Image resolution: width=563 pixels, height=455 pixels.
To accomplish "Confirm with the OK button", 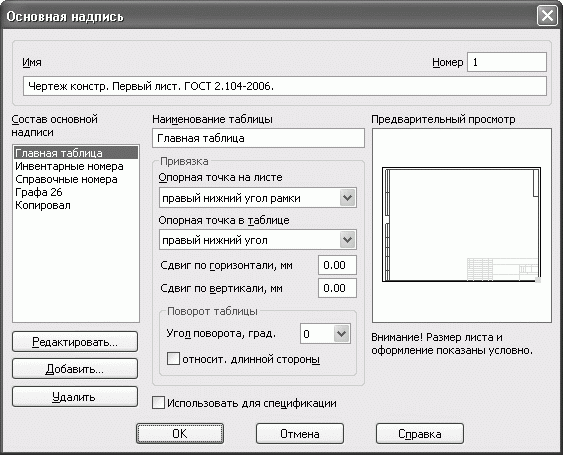I will click(x=180, y=433).
